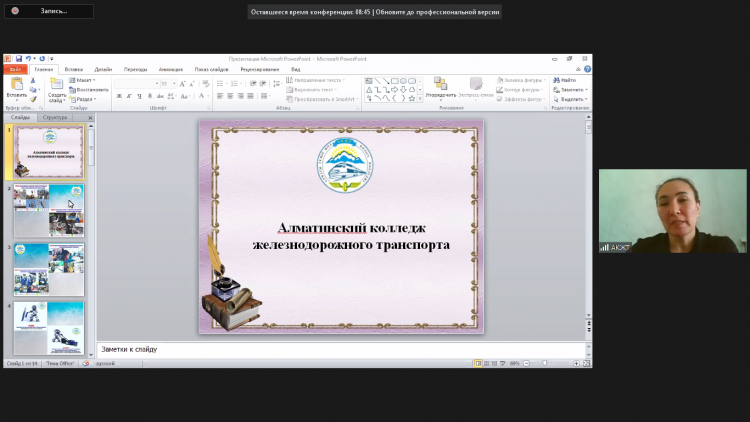The height and width of the screenshot is (422, 750).
Task: Toggle underline Ч formatting button
Action: pos(141,97)
